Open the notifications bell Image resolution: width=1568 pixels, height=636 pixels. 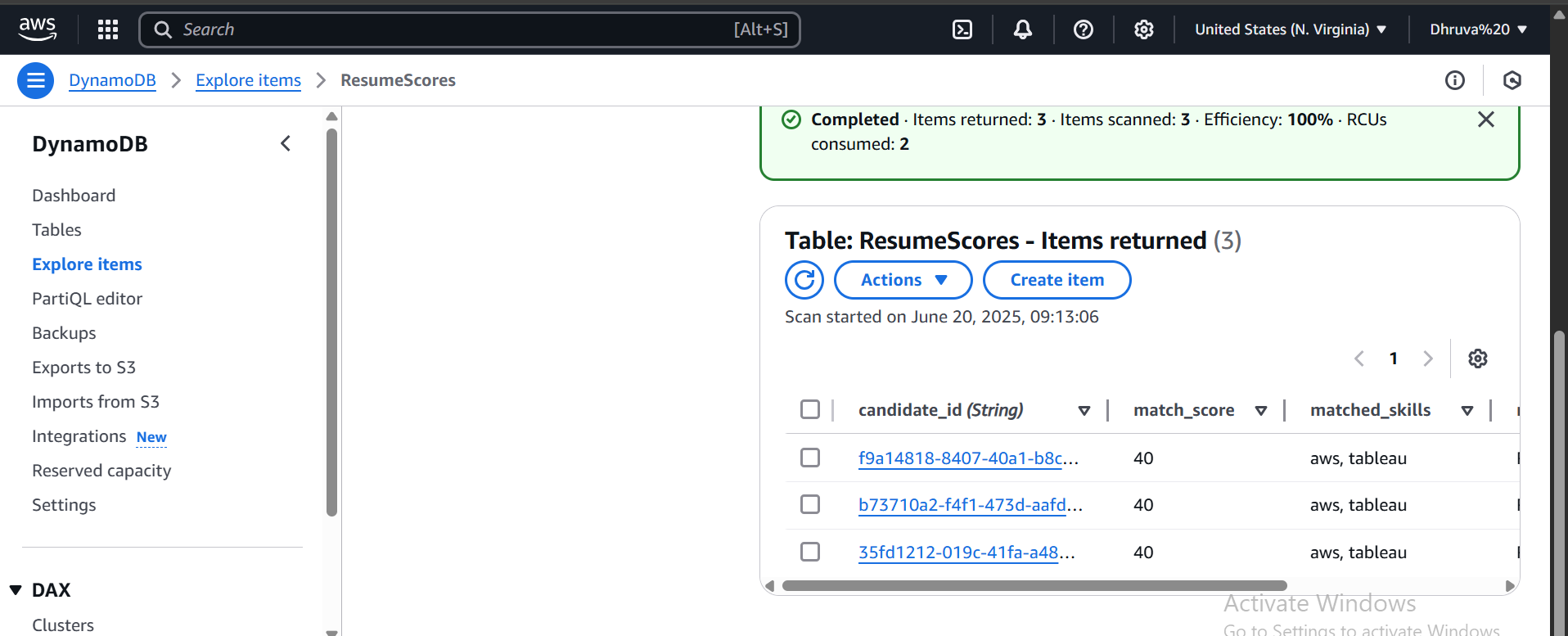1023,29
